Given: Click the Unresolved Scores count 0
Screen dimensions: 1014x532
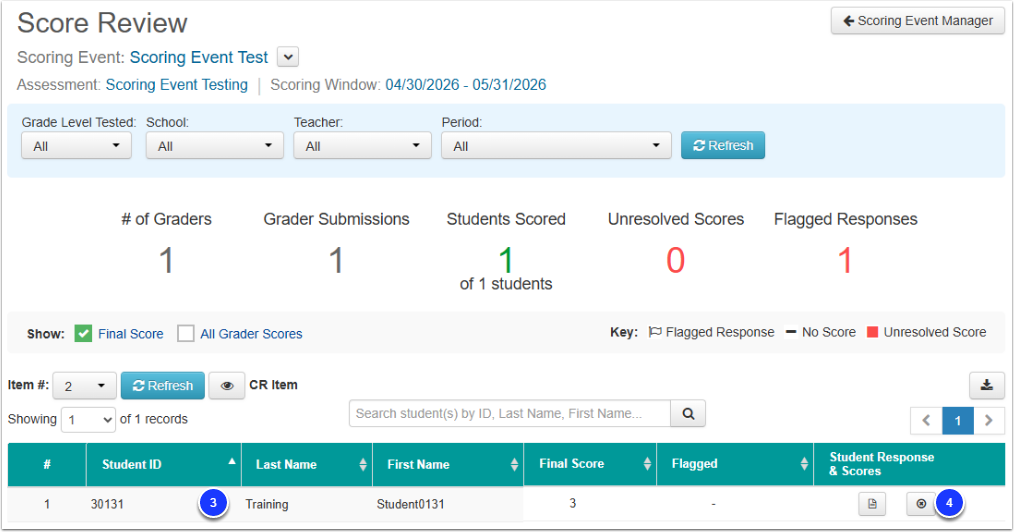Looking at the screenshot, I should pos(676,261).
